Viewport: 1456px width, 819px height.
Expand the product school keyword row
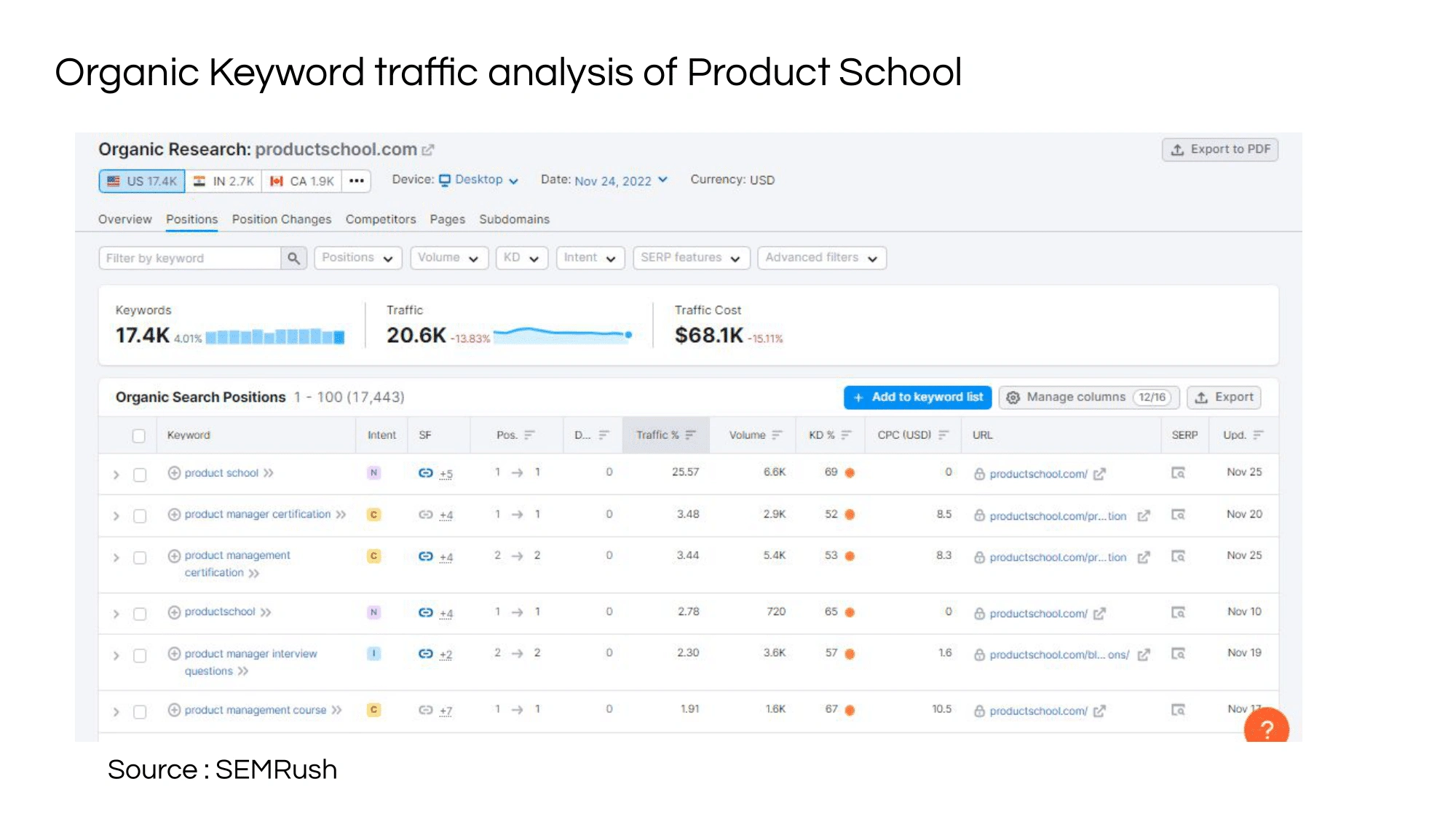coord(116,475)
